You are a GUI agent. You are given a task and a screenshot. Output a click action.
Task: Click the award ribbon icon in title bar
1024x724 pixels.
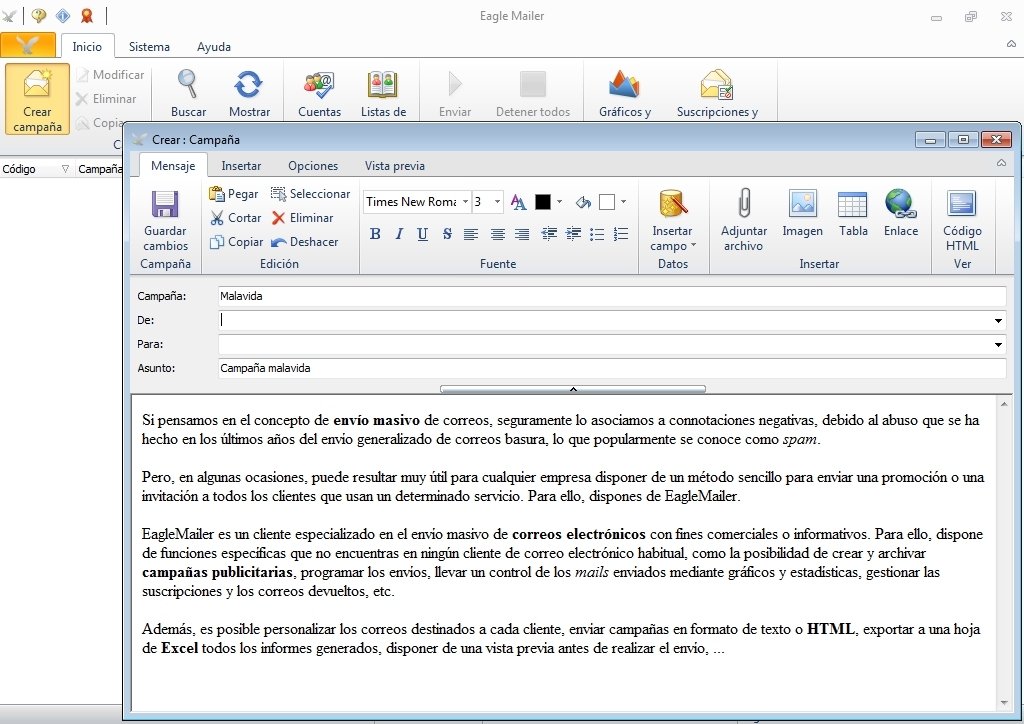[x=86, y=16]
